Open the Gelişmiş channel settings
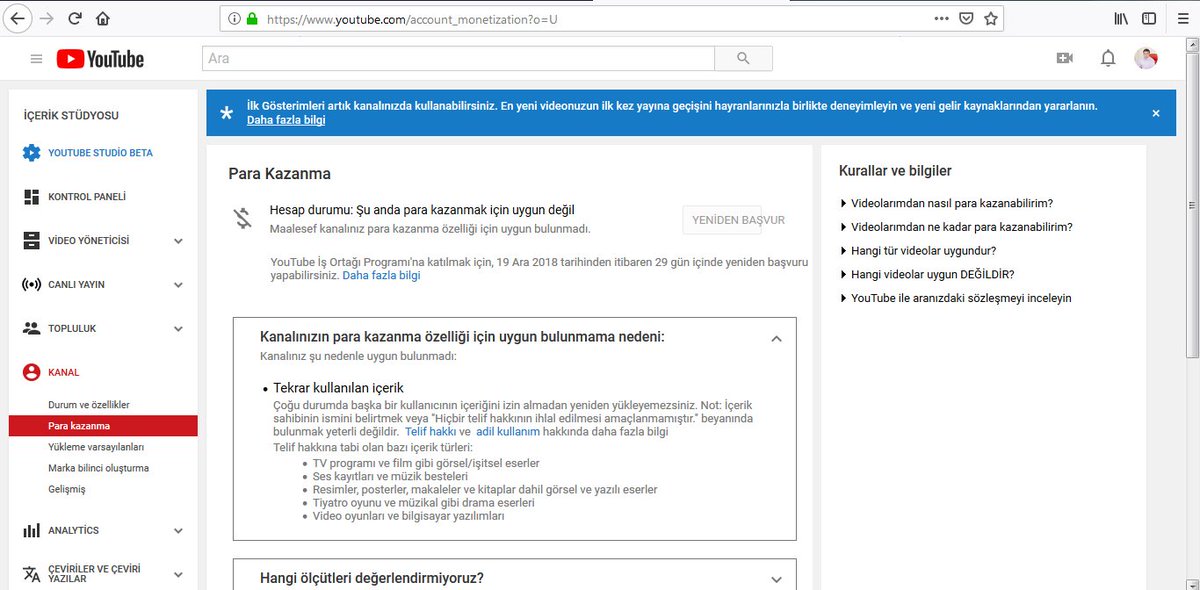The width and height of the screenshot is (1200, 590). coord(67,489)
